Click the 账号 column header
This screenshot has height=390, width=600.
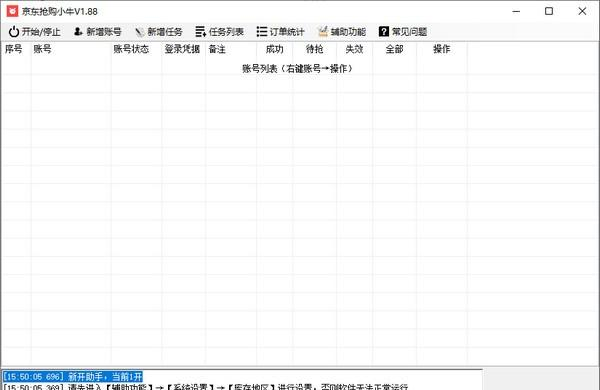42,49
